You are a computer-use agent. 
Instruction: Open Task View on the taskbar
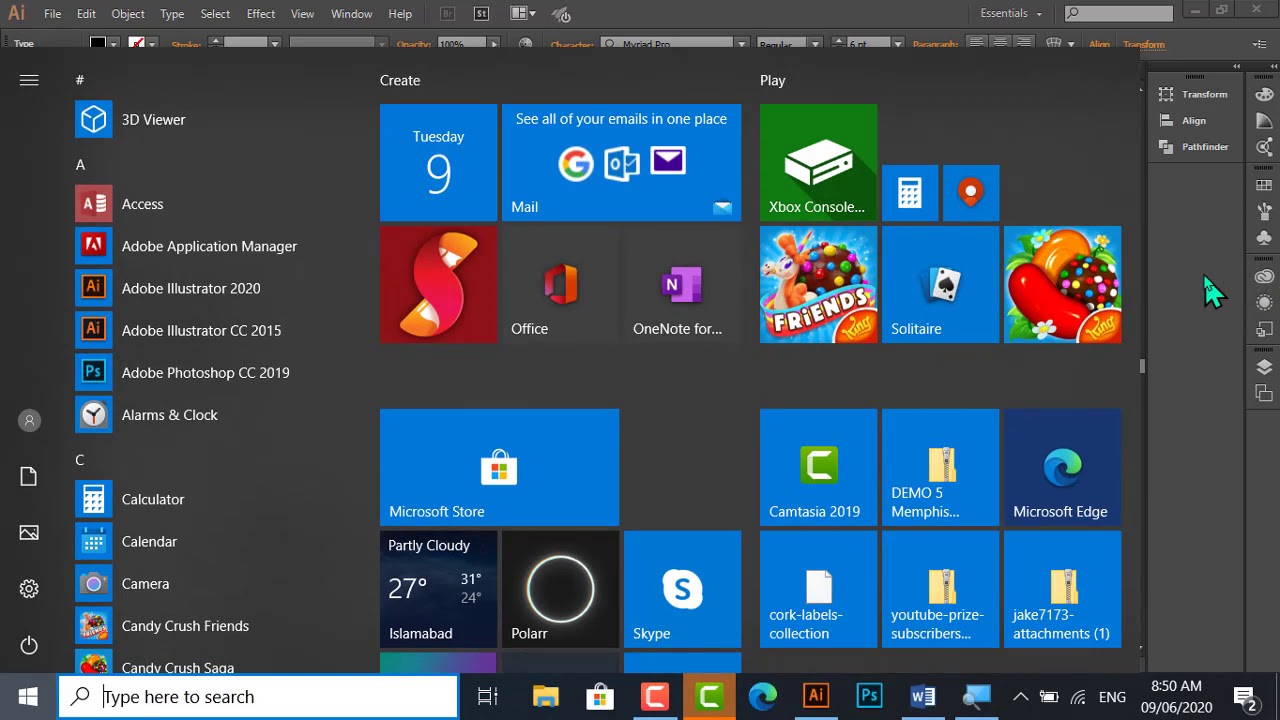487,697
